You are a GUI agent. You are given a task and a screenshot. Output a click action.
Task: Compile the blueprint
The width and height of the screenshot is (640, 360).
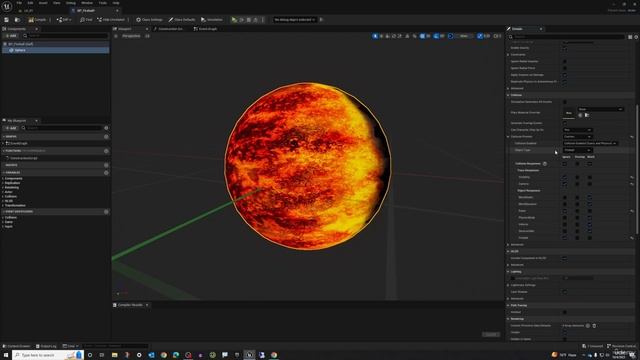pyautogui.click(x=38, y=20)
